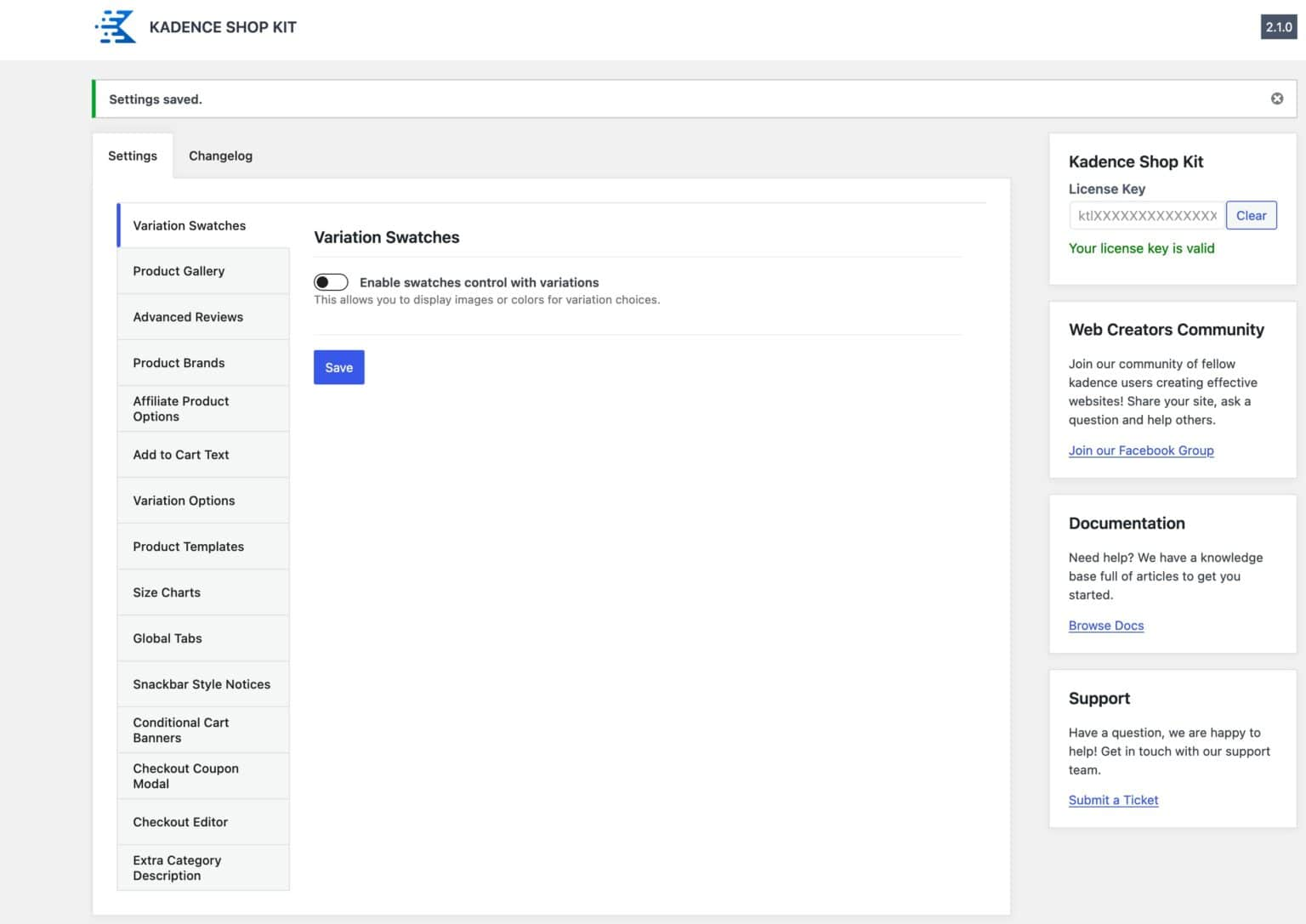This screenshot has height=924, width=1306.
Task: Show the Size Charts settings
Action: [x=167, y=592]
